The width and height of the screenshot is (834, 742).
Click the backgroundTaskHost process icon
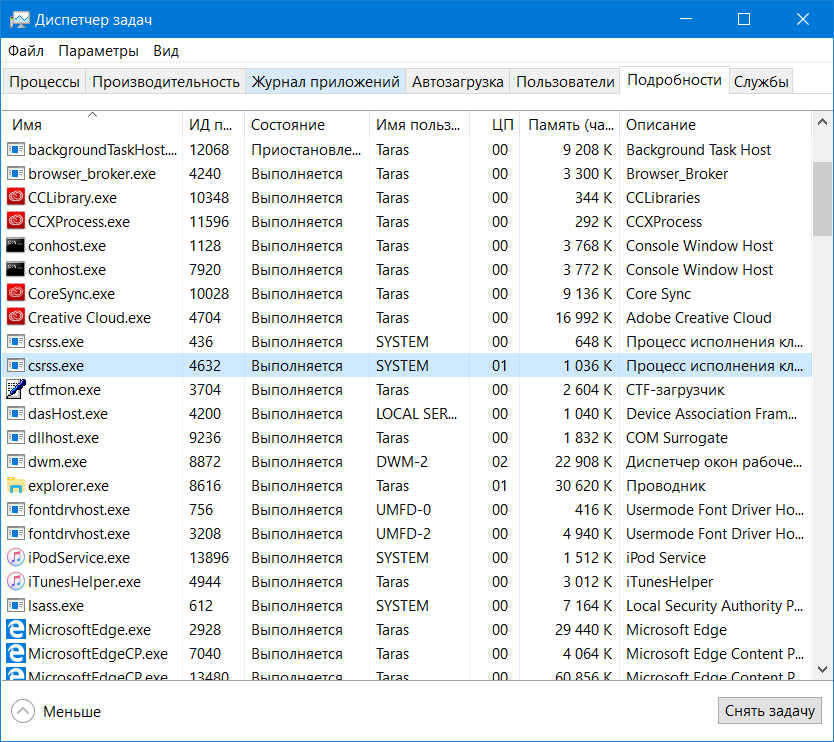pos(15,149)
